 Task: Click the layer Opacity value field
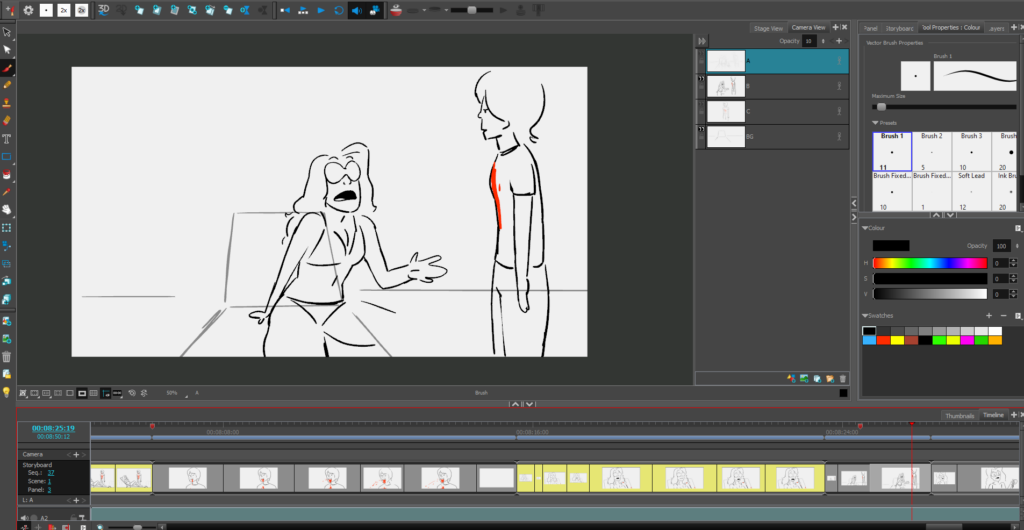[x=809, y=40]
